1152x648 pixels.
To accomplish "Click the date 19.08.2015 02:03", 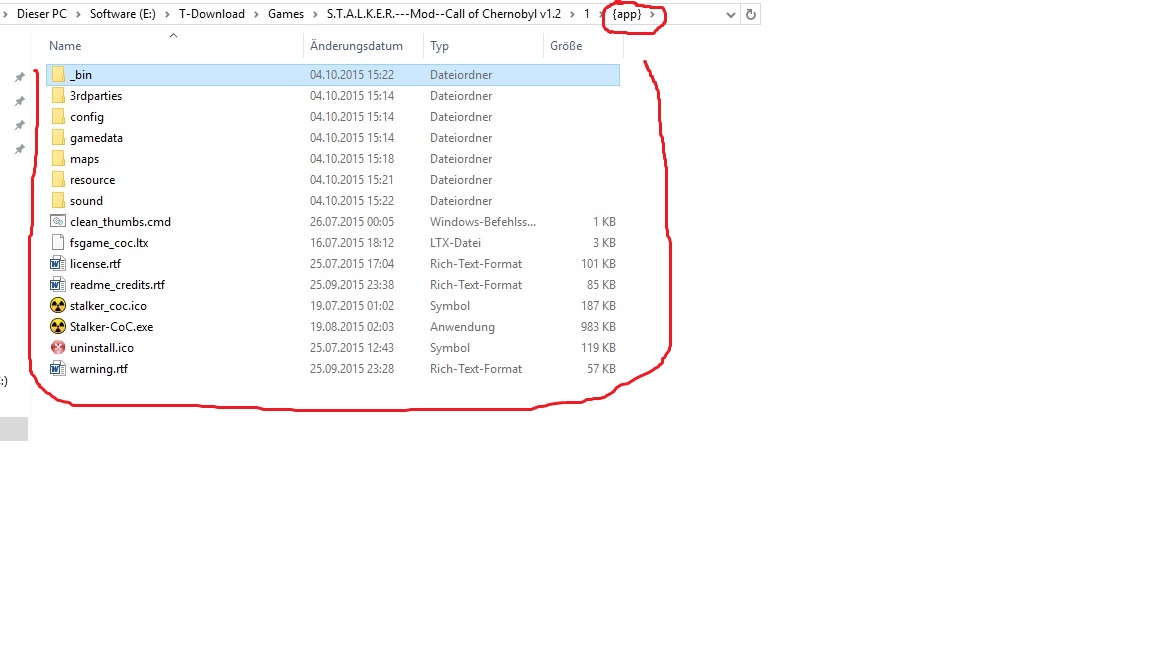I will tap(352, 327).
